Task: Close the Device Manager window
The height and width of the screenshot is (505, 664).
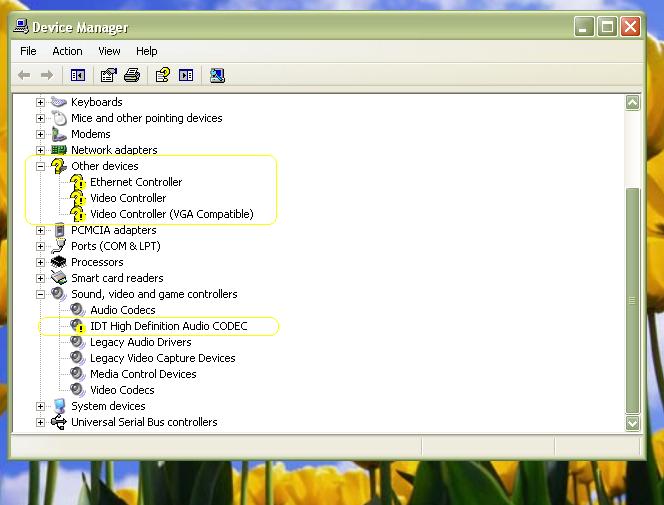Action: coord(631,27)
